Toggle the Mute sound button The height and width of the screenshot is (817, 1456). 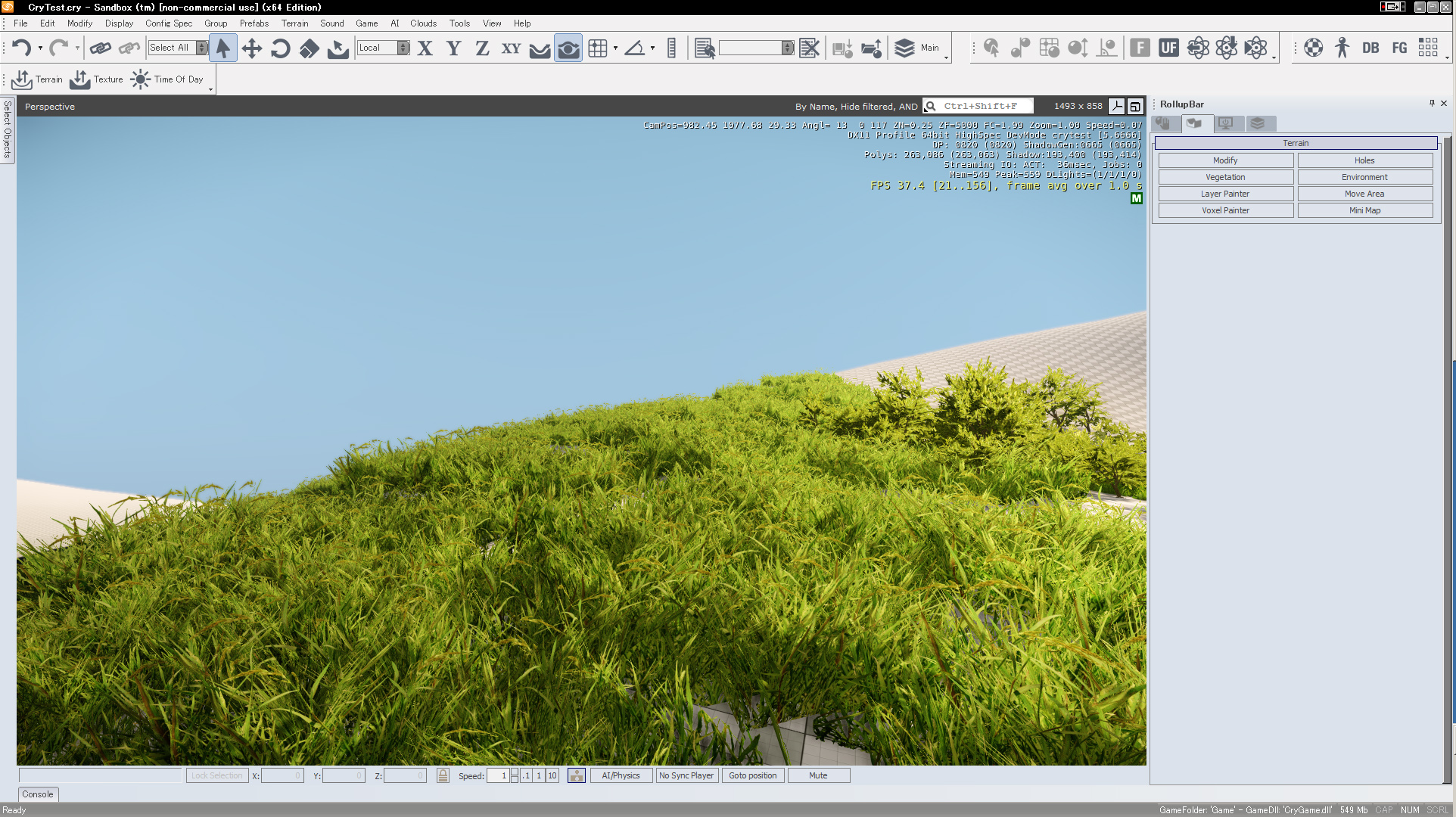tap(818, 775)
